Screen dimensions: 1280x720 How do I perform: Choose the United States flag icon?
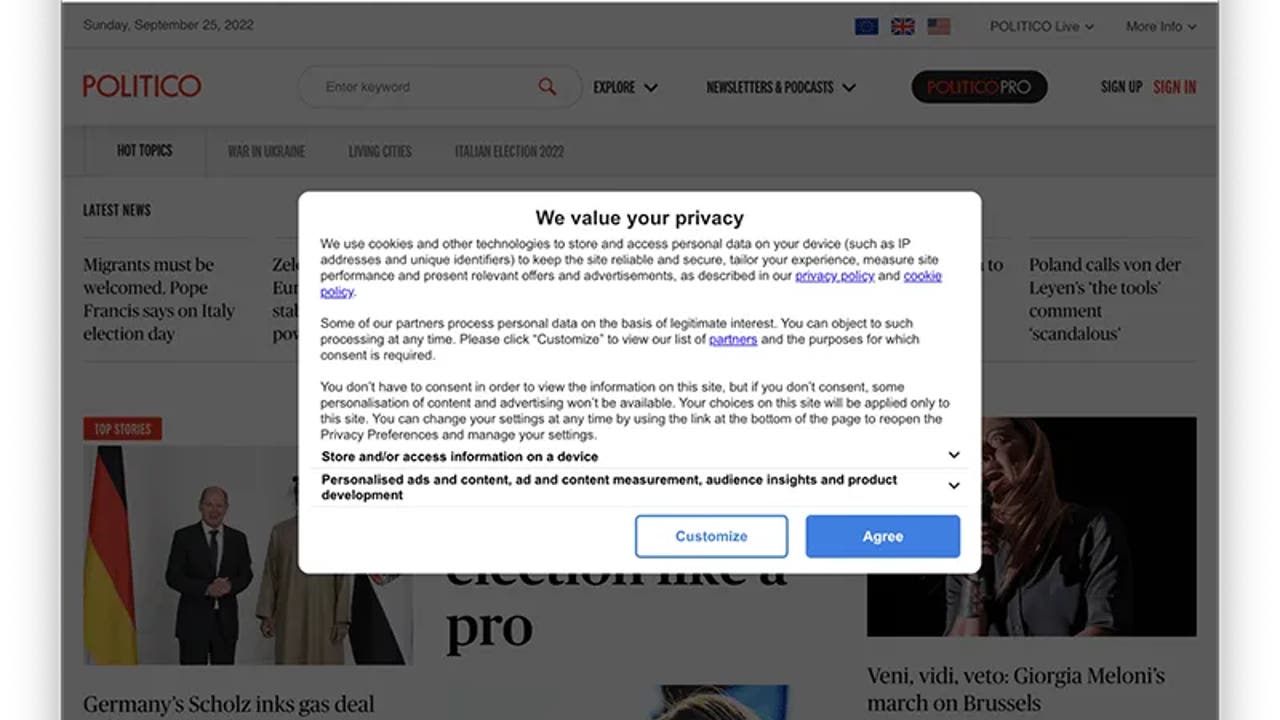[x=938, y=27]
